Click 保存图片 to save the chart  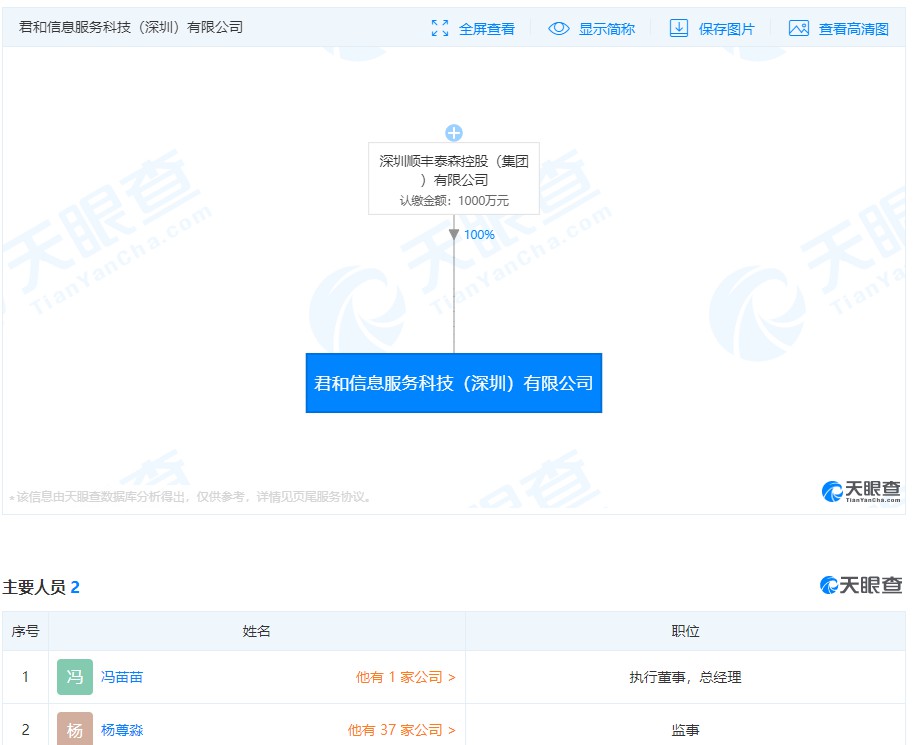pos(727,29)
